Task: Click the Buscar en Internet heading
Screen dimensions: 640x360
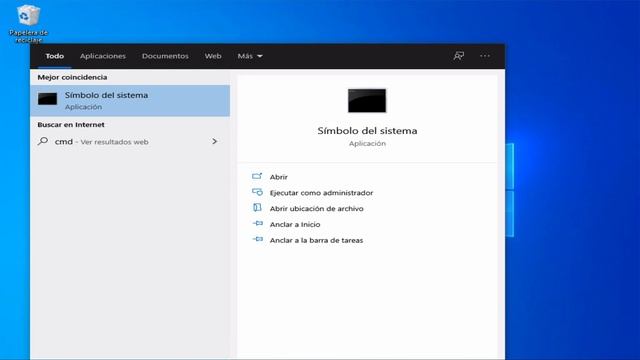Action: pos(71,124)
